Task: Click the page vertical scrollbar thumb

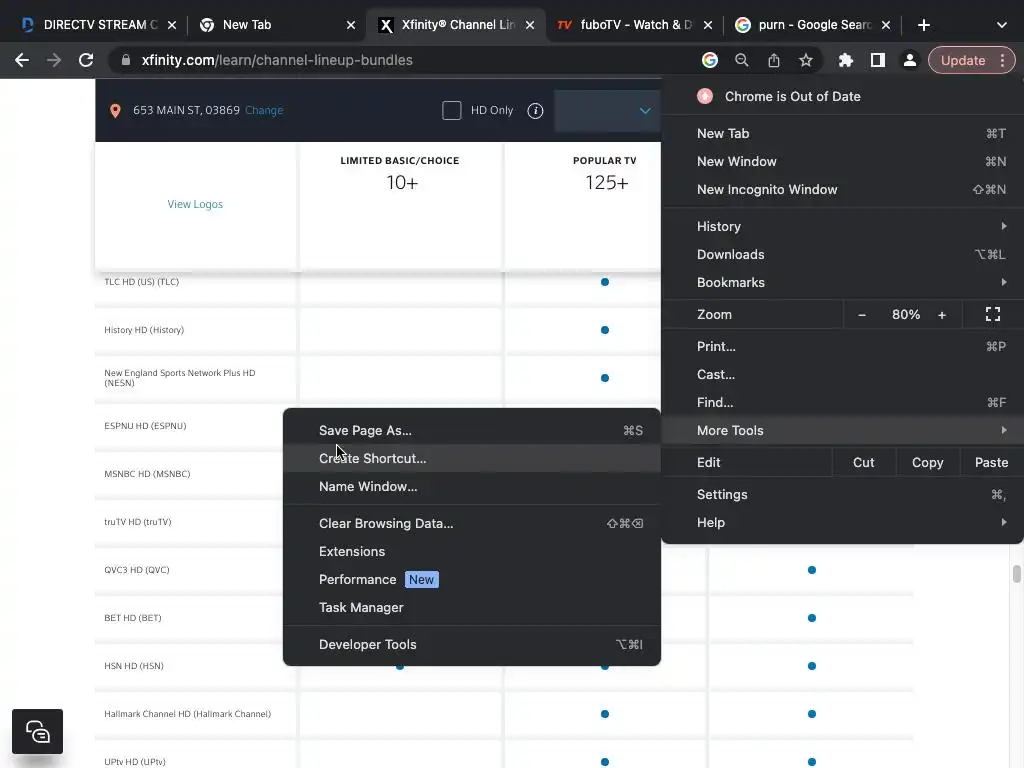Action: 1016,574
